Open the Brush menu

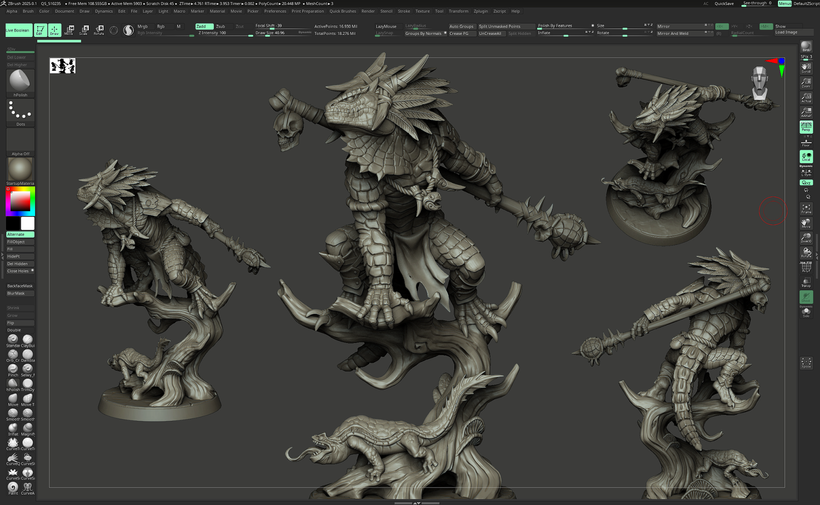pos(28,11)
